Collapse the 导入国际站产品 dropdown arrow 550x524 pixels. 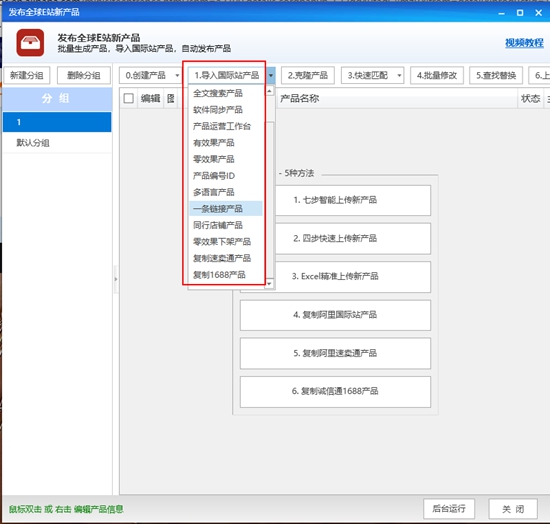click(x=271, y=75)
